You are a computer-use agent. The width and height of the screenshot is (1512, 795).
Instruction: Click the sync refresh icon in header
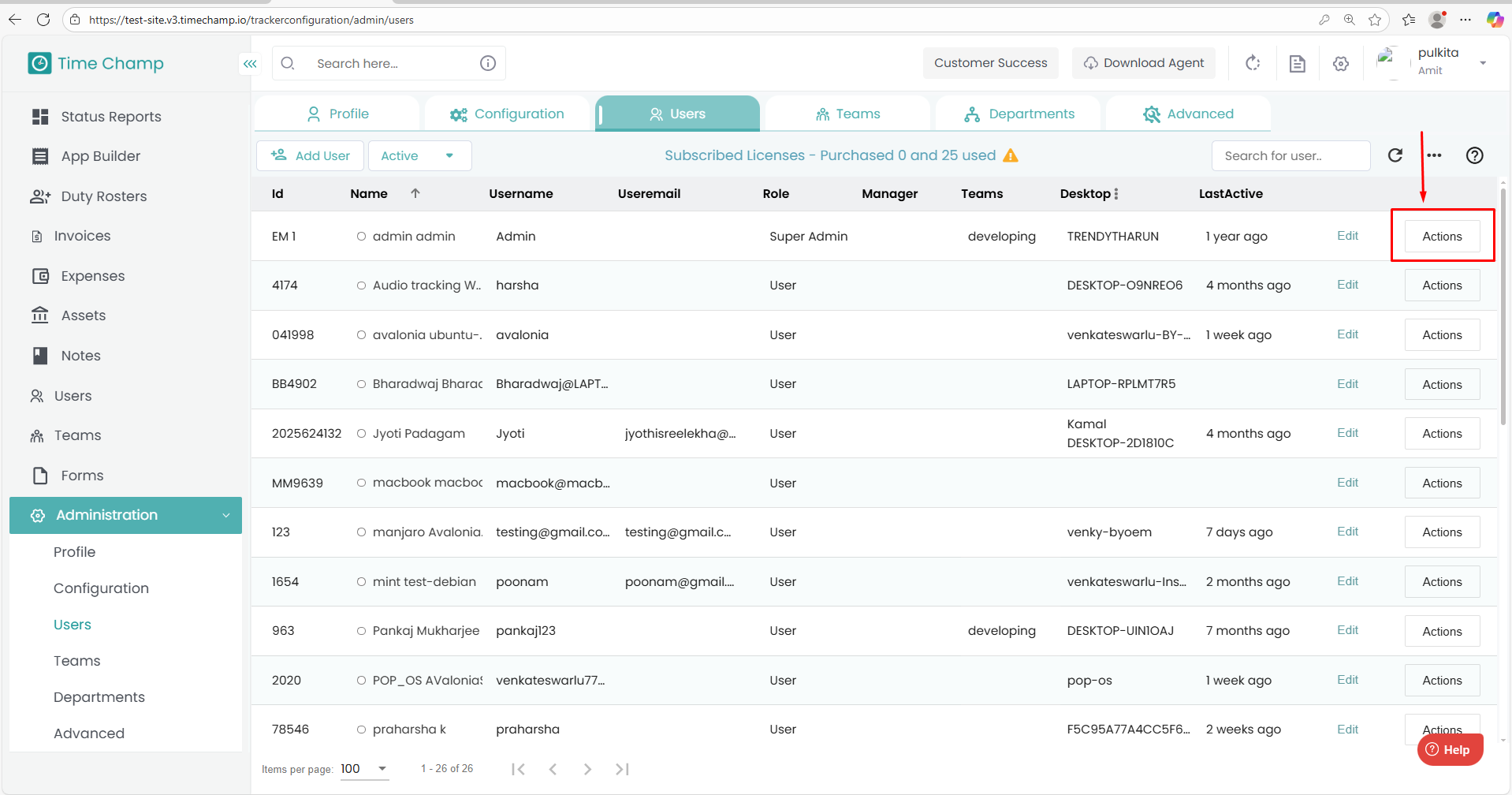pyautogui.click(x=1253, y=63)
